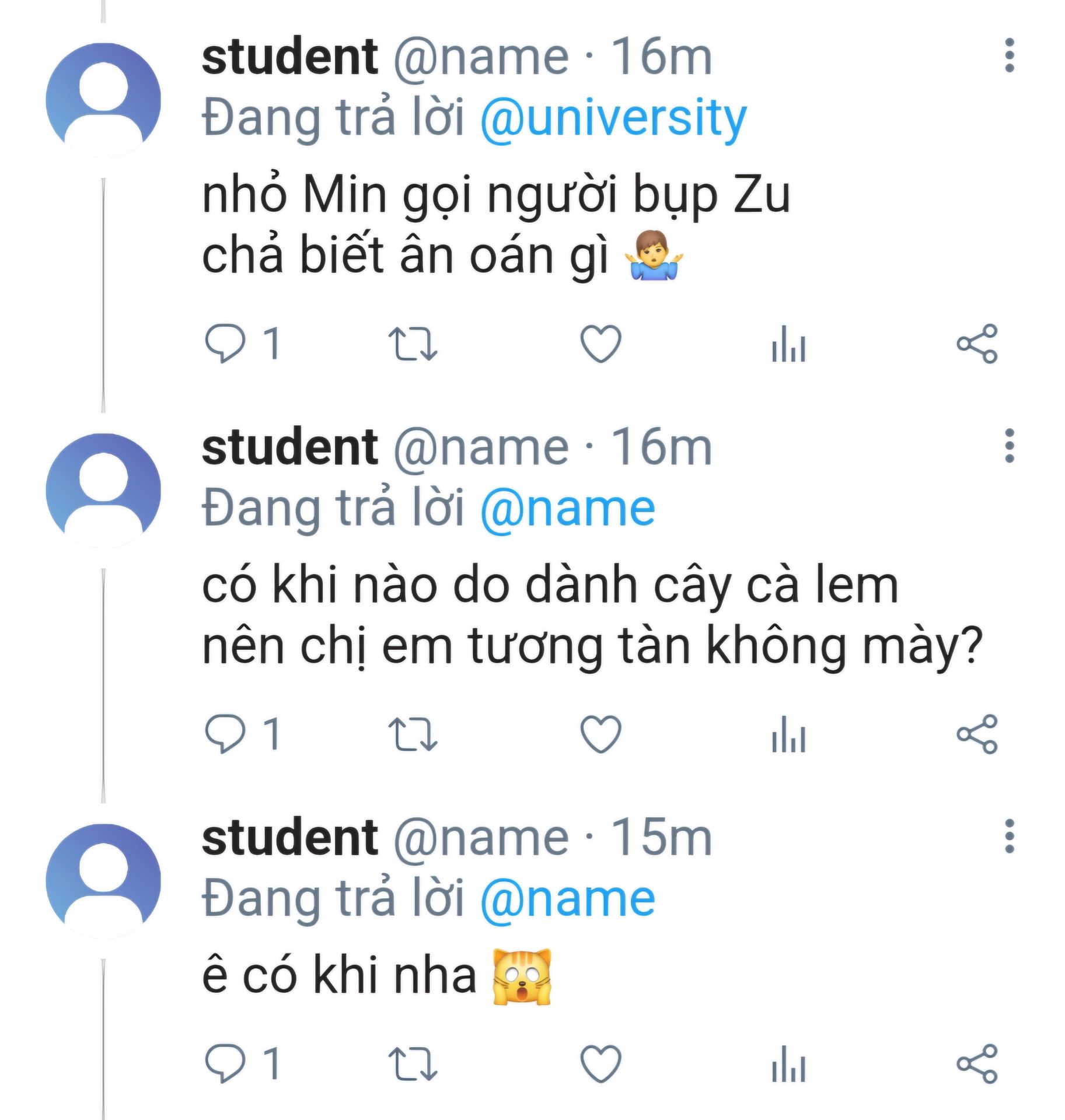Like the first tweet about Min and Zu
The image size is (1065, 1120).
(x=600, y=344)
